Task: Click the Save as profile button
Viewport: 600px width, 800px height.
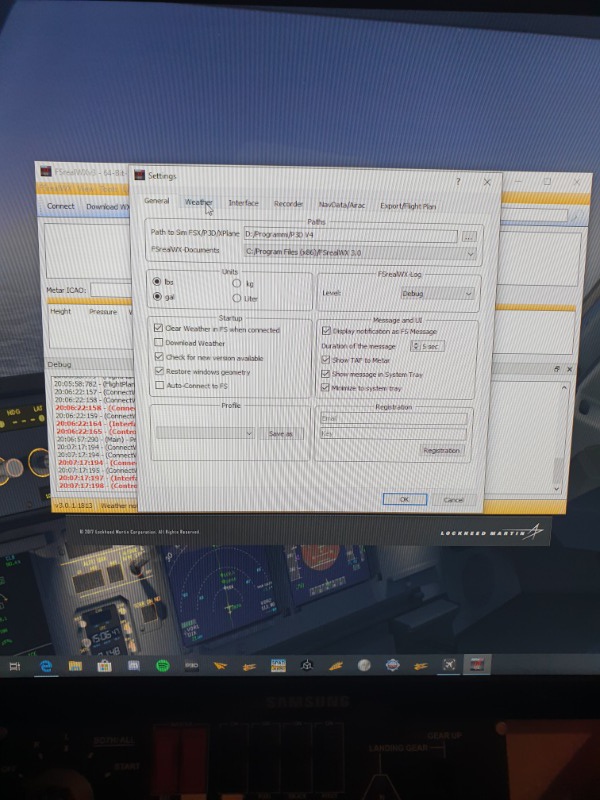Action: (x=281, y=434)
